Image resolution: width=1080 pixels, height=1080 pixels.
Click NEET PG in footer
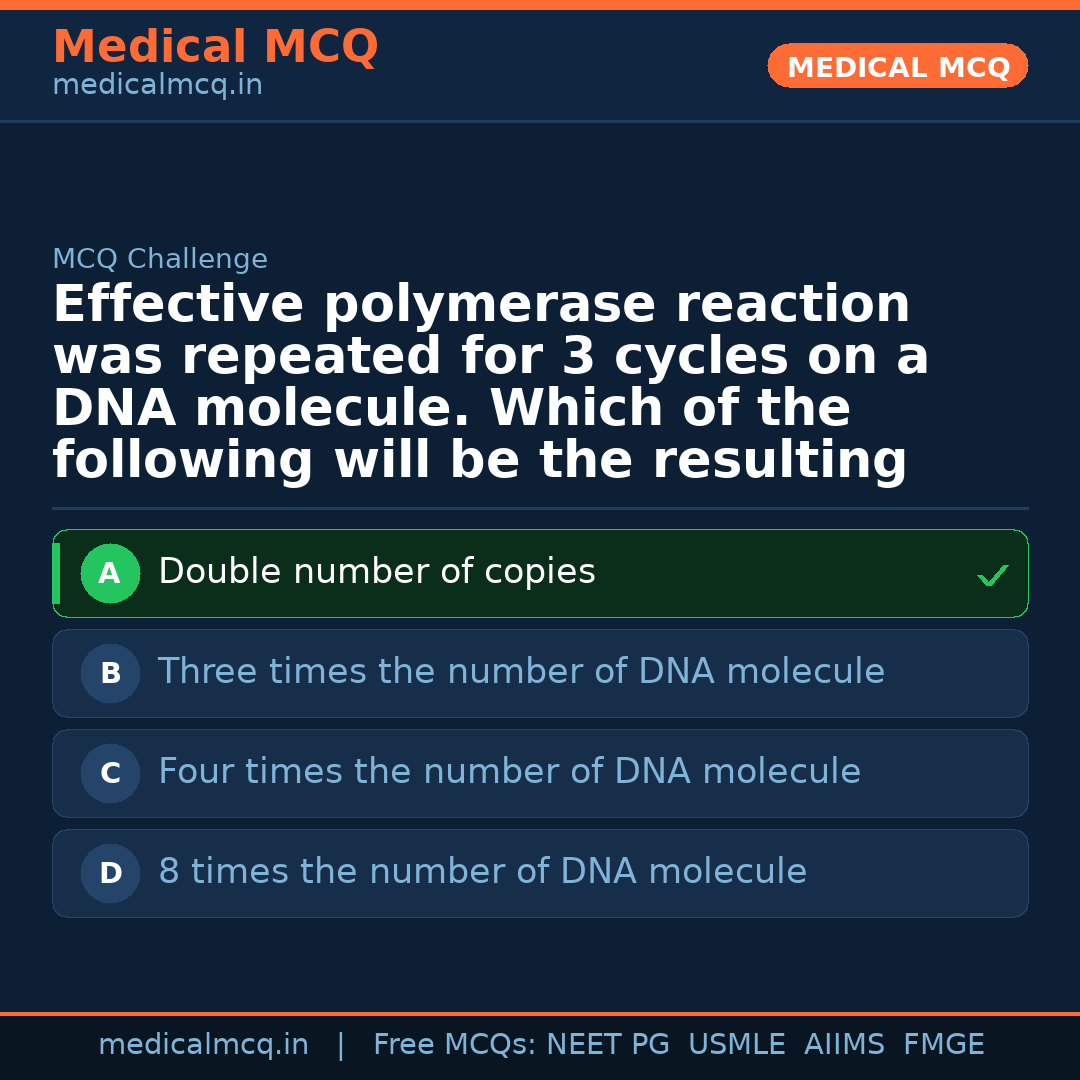point(608,1045)
